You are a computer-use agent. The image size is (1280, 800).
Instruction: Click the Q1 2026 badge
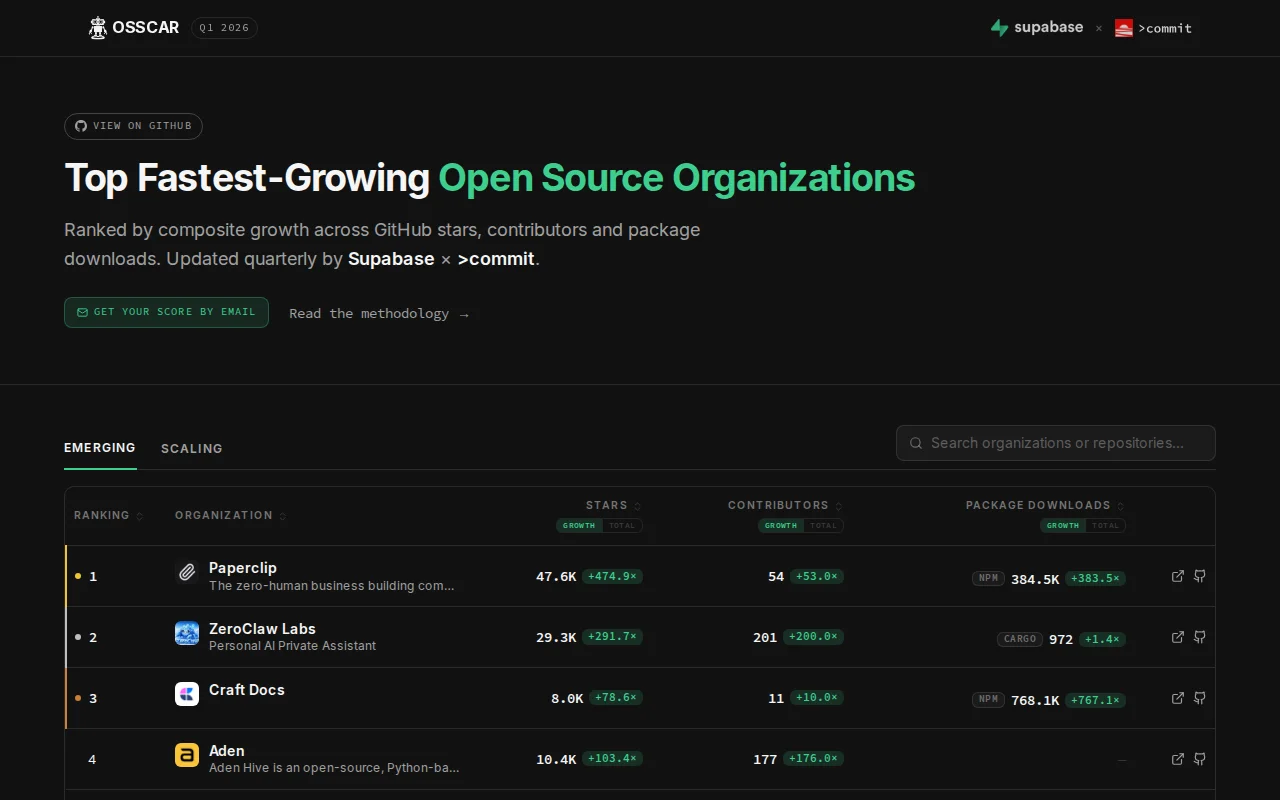(x=224, y=28)
